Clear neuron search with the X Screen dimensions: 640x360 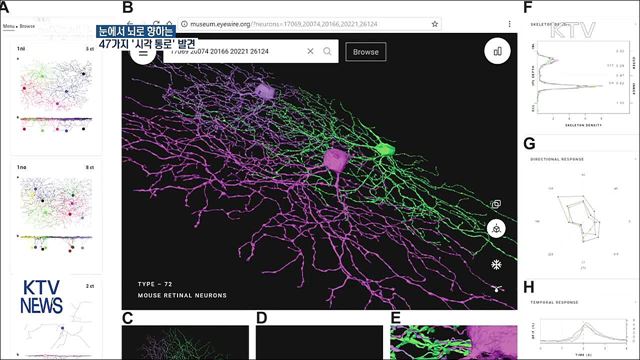[310, 51]
